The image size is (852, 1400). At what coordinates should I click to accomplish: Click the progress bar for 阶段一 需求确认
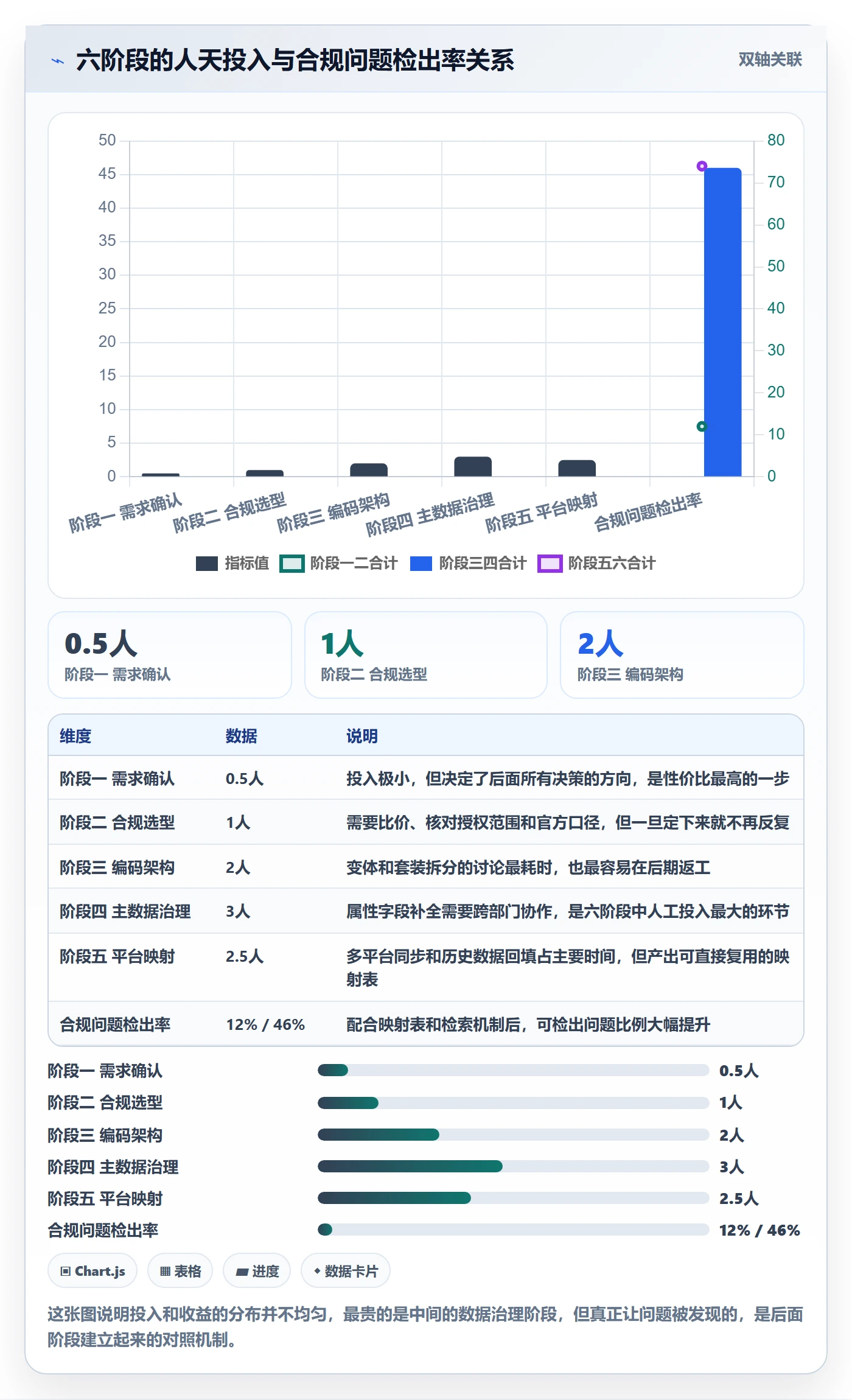click(x=513, y=1070)
